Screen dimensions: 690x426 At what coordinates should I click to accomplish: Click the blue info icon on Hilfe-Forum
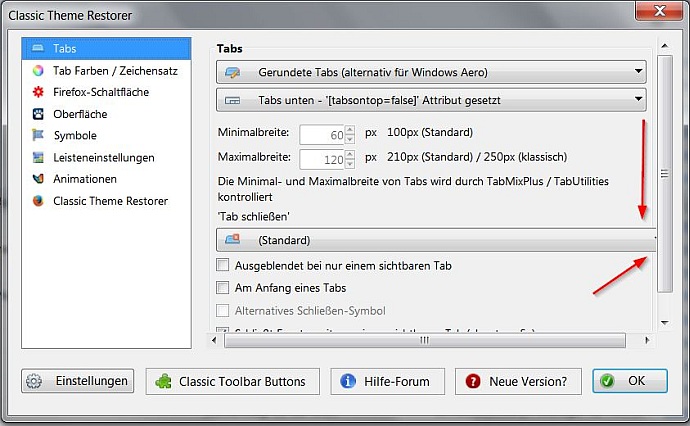pyautogui.click(x=348, y=381)
